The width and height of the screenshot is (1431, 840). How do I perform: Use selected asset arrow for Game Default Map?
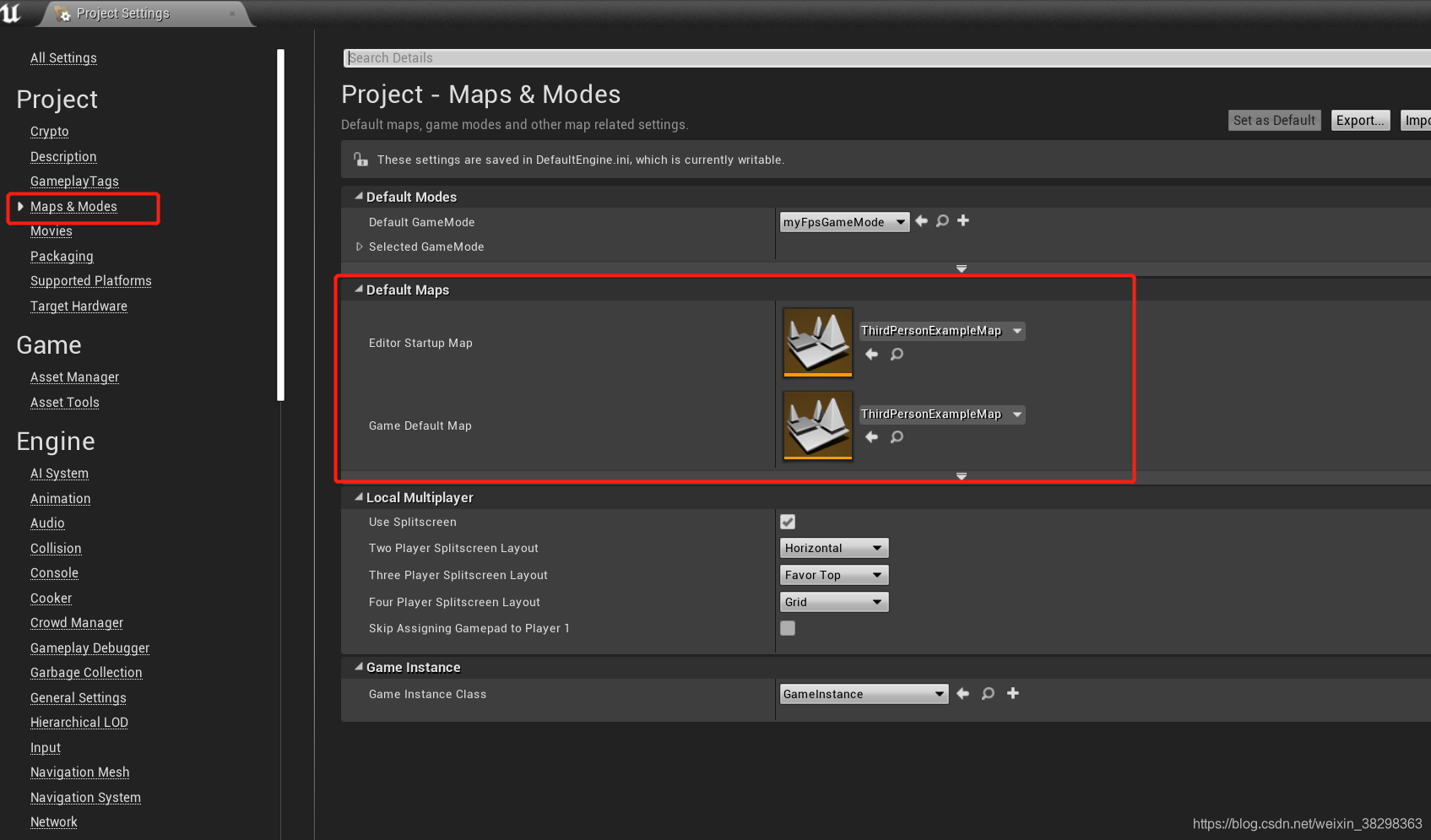point(872,437)
